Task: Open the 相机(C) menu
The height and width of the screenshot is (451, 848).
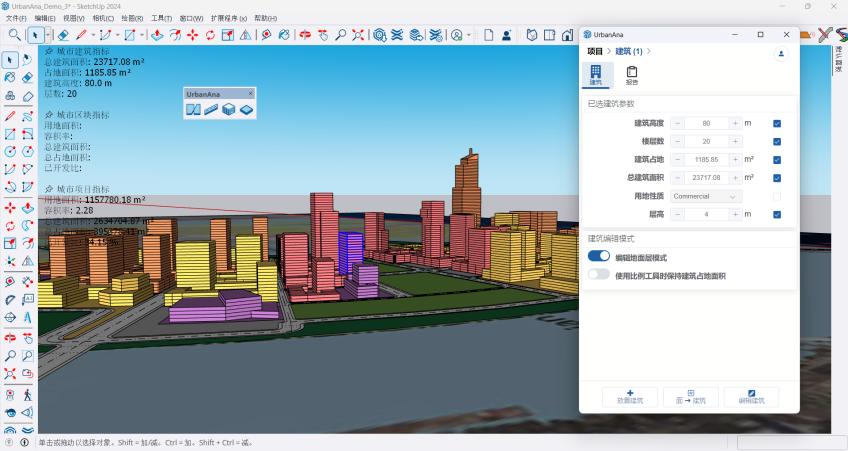Action: click(103, 18)
